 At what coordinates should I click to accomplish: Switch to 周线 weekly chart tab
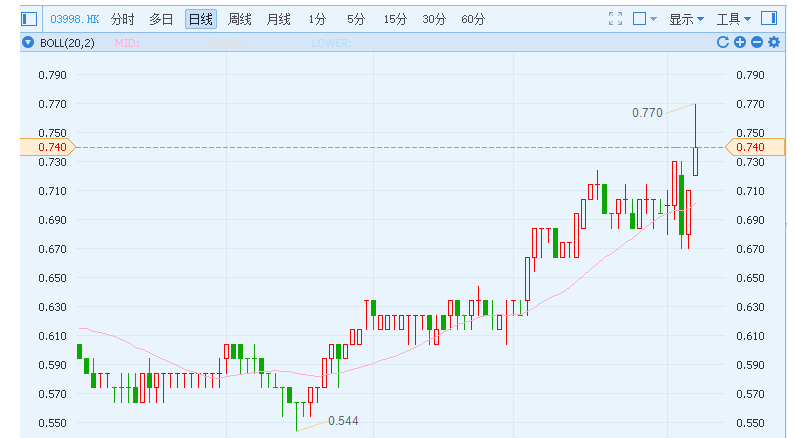point(239,19)
